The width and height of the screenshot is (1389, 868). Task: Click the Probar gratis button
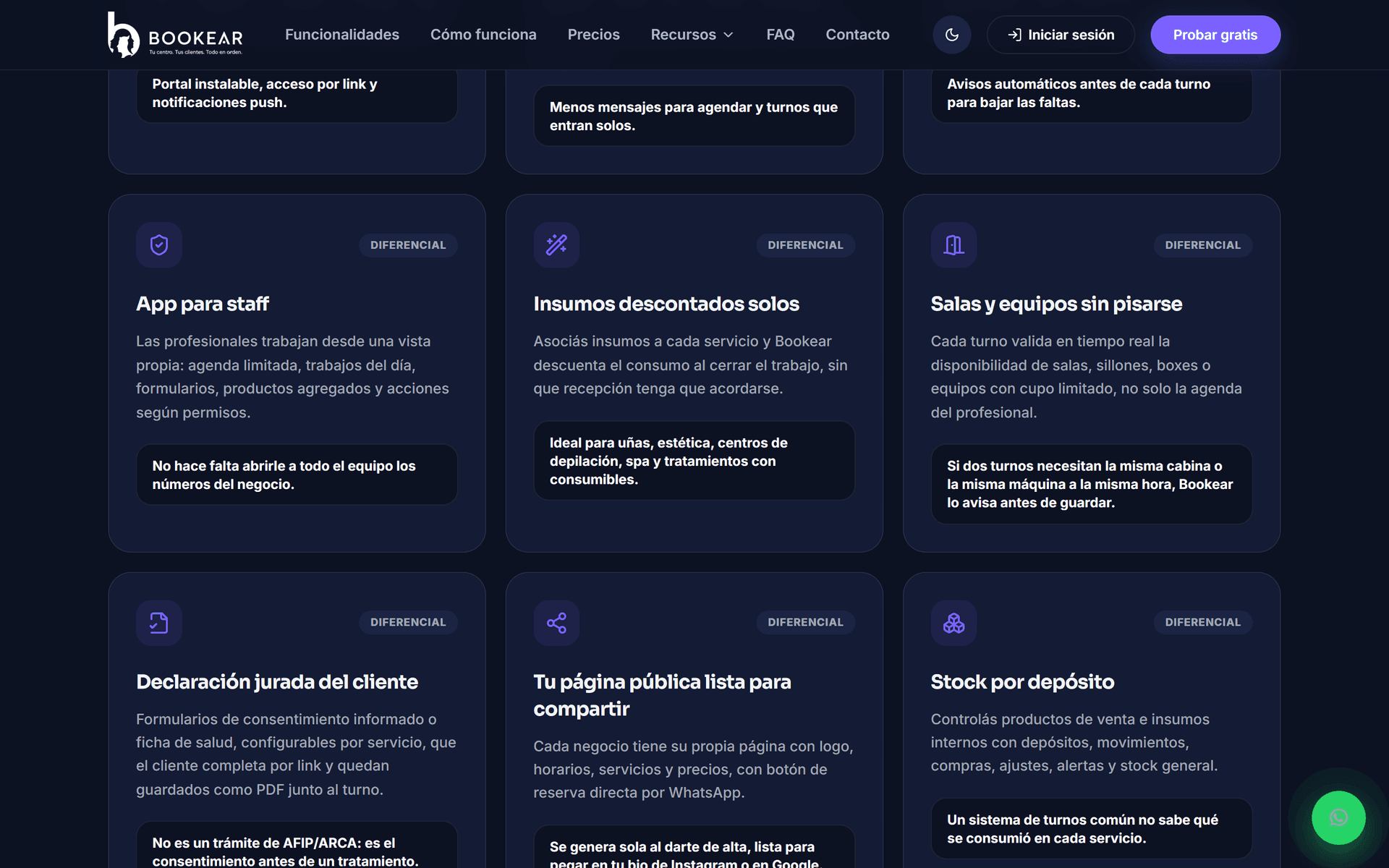tap(1215, 35)
